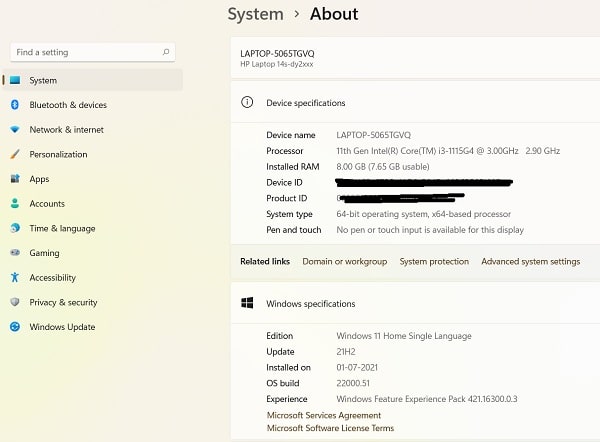Click the Network wifi icon
This screenshot has width=600, height=442.
(x=15, y=129)
